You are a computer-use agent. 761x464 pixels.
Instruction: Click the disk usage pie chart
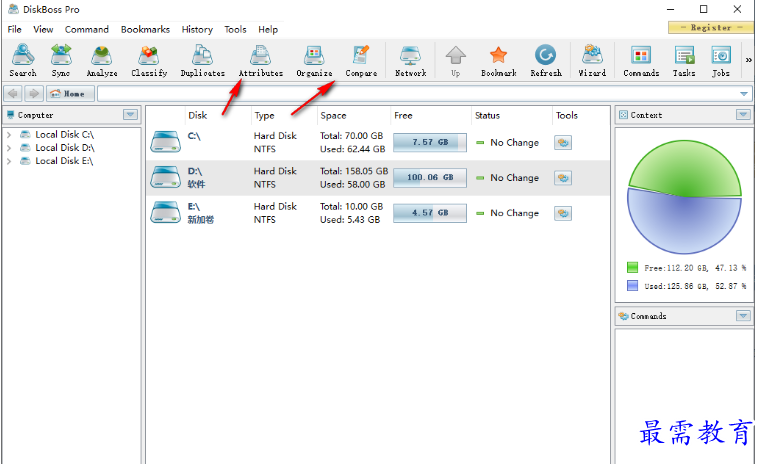click(x=684, y=197)
